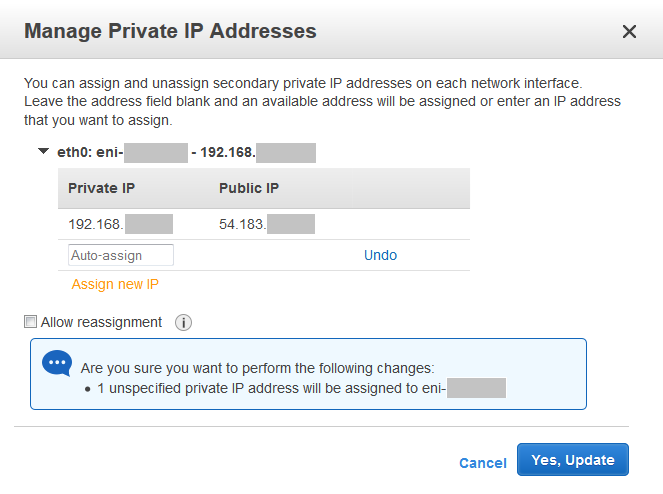Select the 192.168 private IP cell
The height and width of the screenshot is (494, 663).
coord(121,224)
